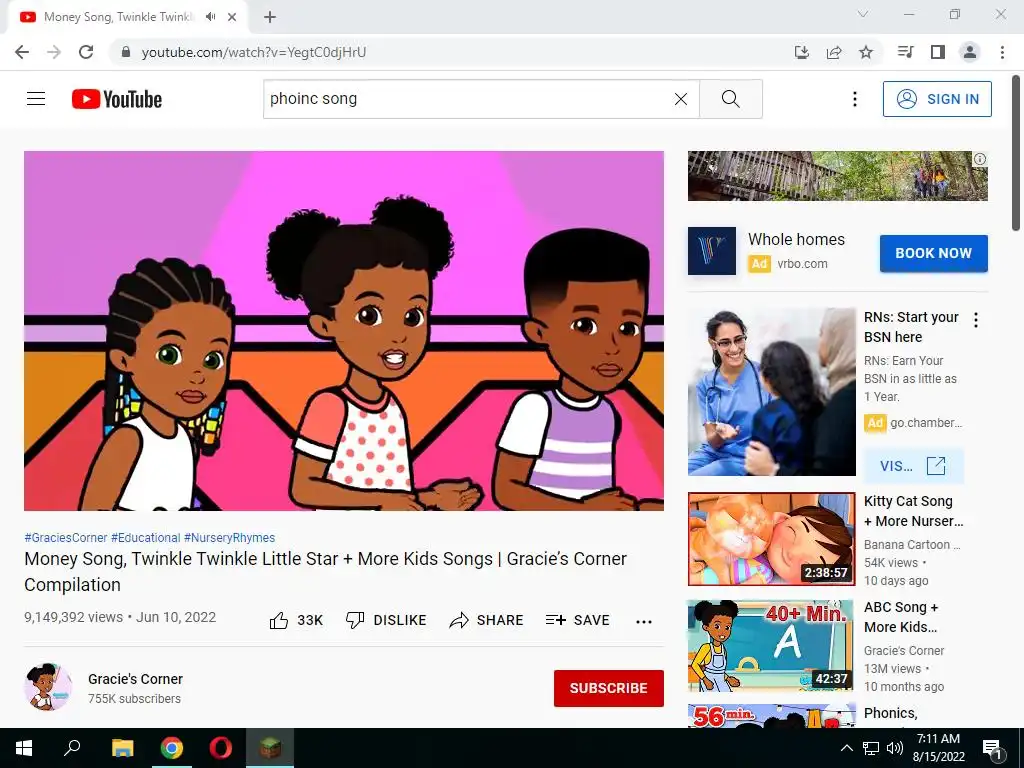Open the Windows notification center
1024x768 pixels.
[x=992, y=748]
